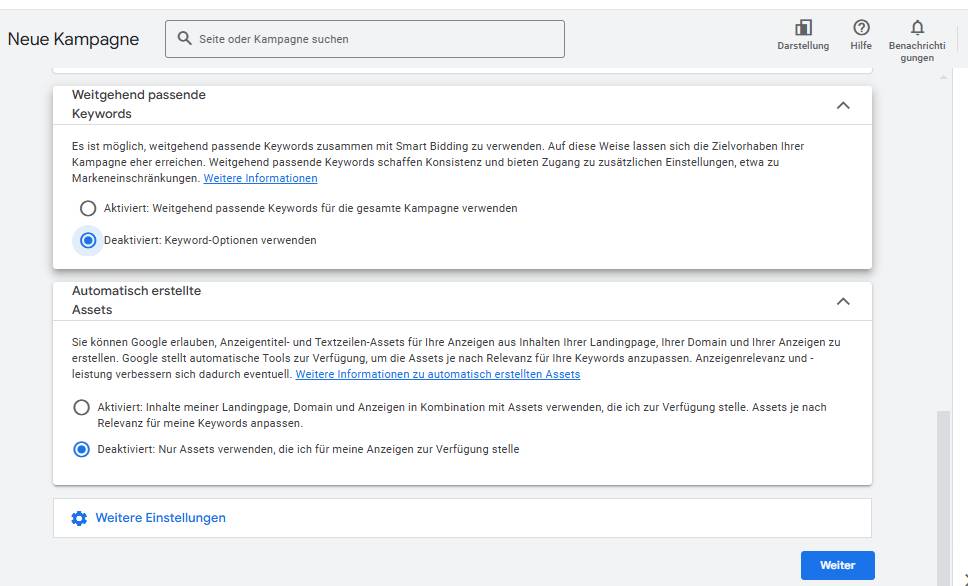Click the search magnifier icon
The height and width of the screenshot is (586, 968).
(x=184, y=38)
